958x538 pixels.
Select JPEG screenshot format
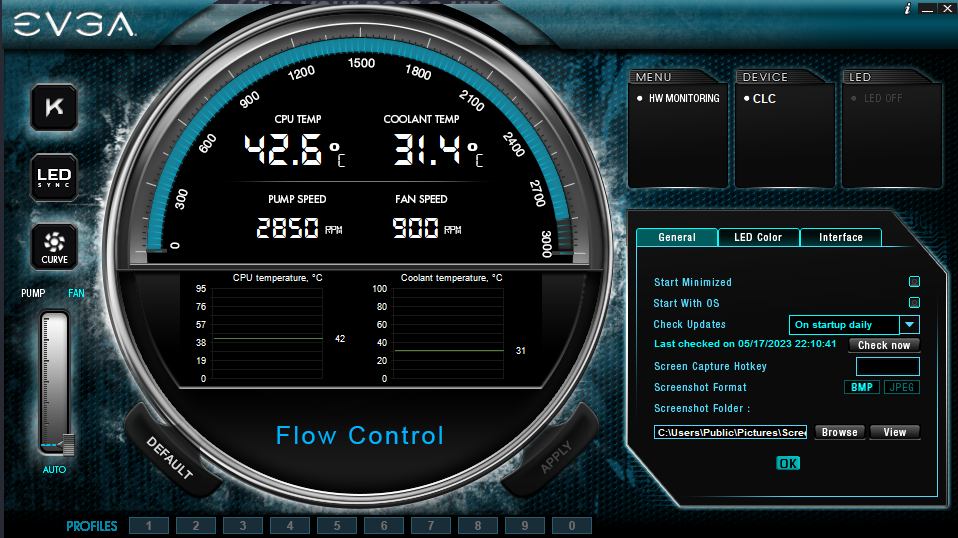902,387
